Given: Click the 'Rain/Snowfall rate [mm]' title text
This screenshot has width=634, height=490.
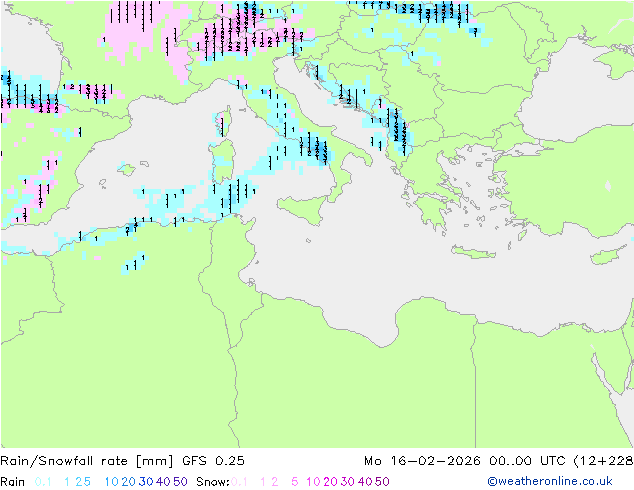Looking at the screenshot, I should pyautogui.click(x=87, y=461).
